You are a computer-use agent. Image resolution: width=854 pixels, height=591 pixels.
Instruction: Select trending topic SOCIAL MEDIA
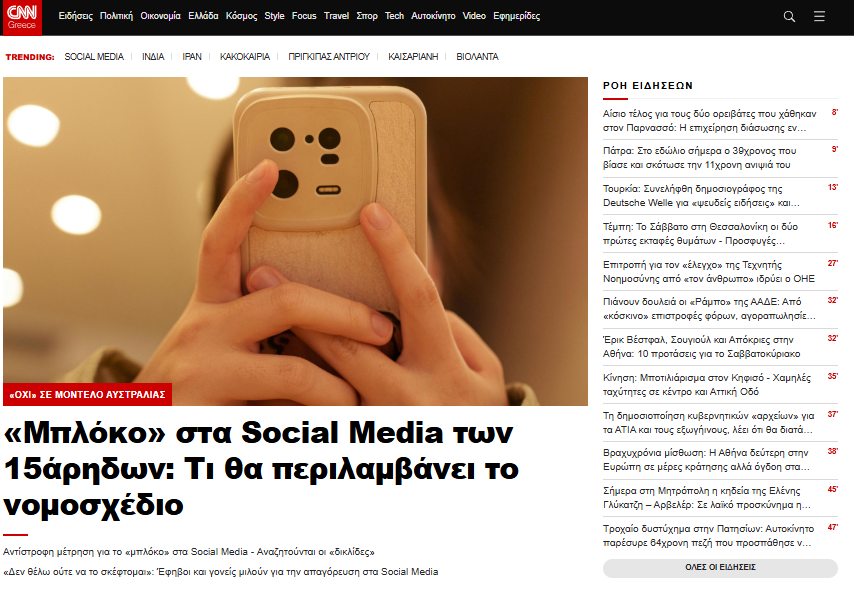[x=94, y=57]
